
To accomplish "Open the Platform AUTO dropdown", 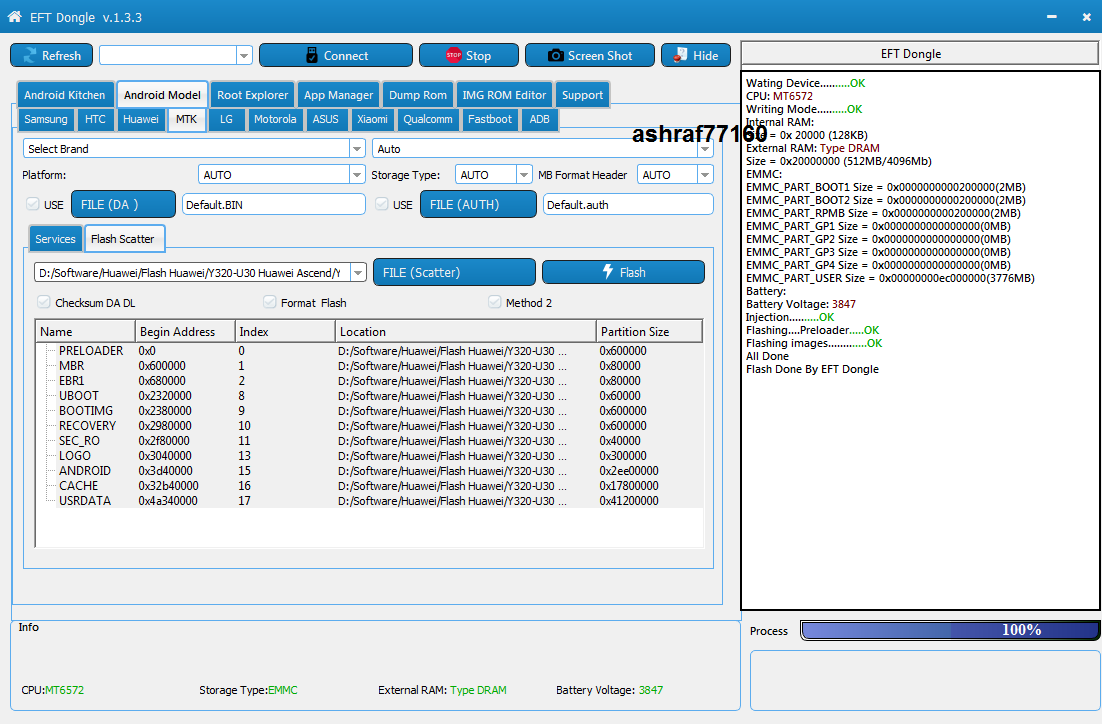I will (357, 174).
